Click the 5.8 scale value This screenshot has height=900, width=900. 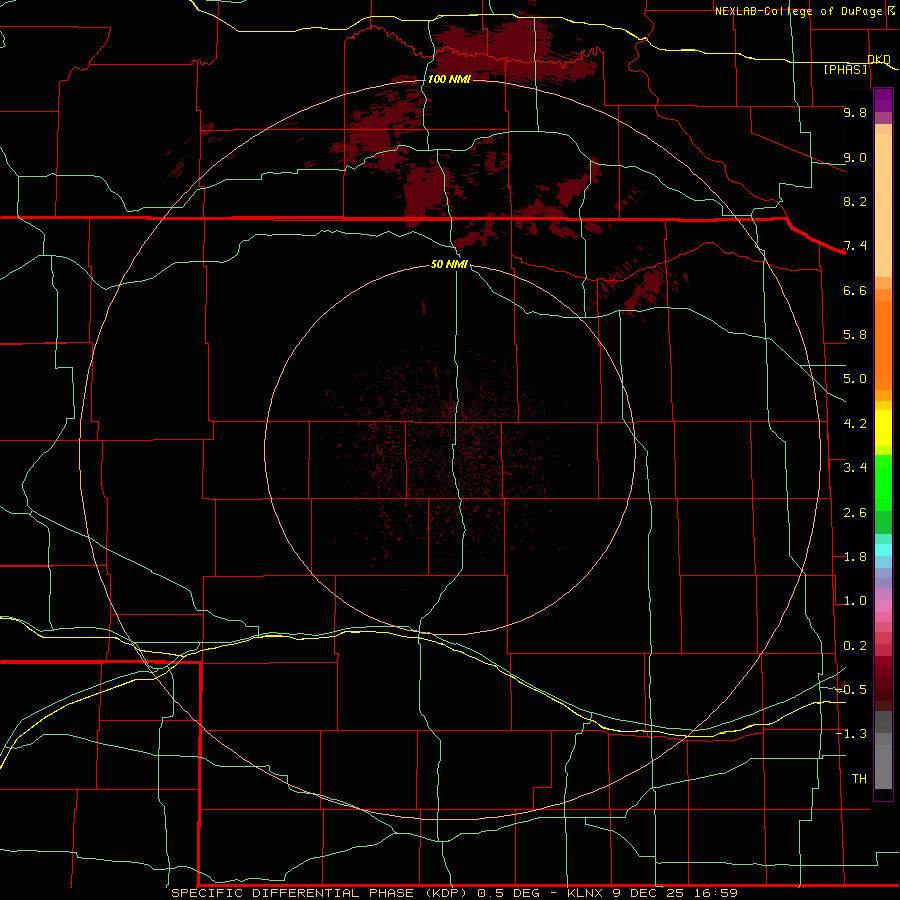(855, 335)
